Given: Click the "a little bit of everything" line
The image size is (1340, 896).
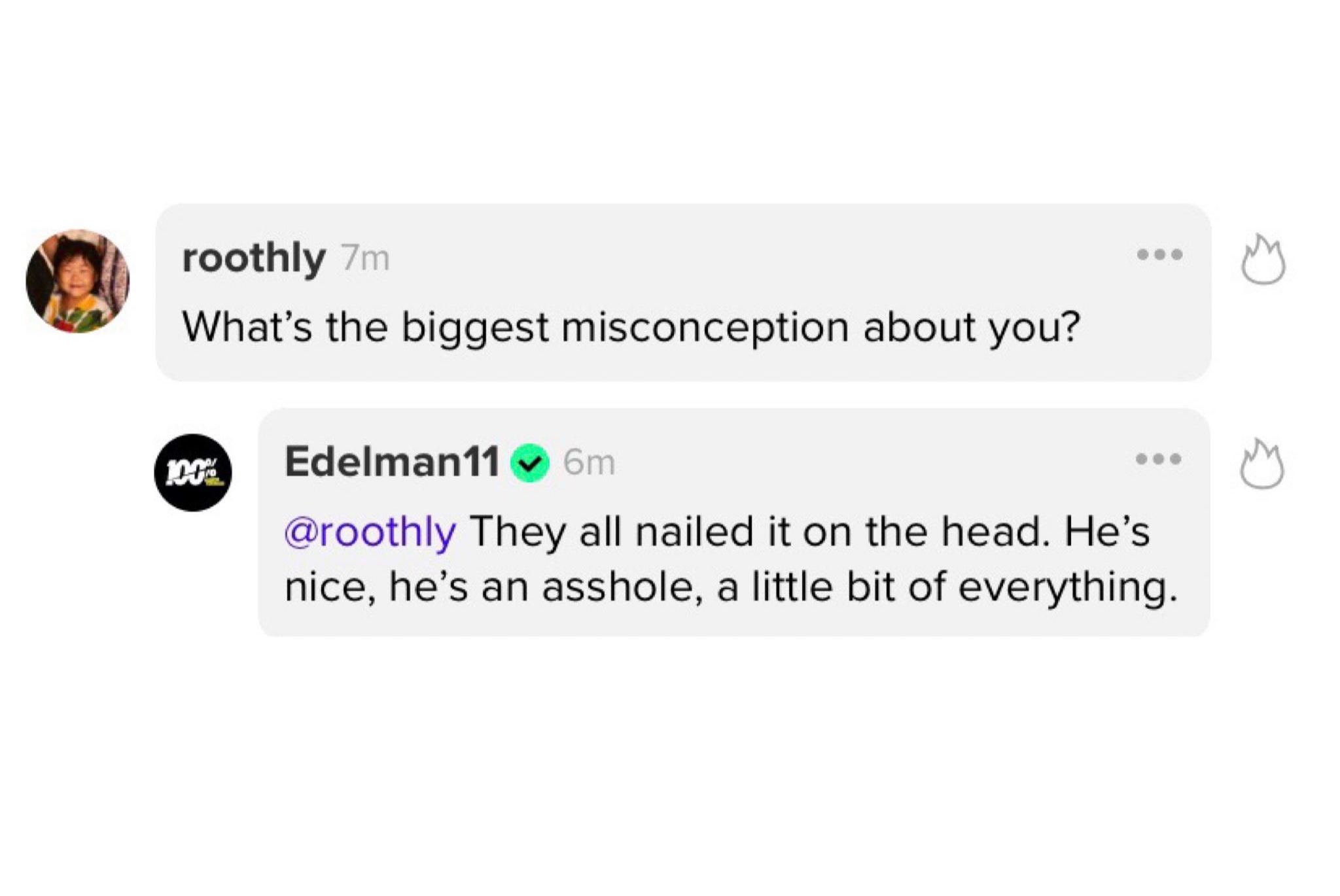Looking at the screenshot, I should (942, 587).
